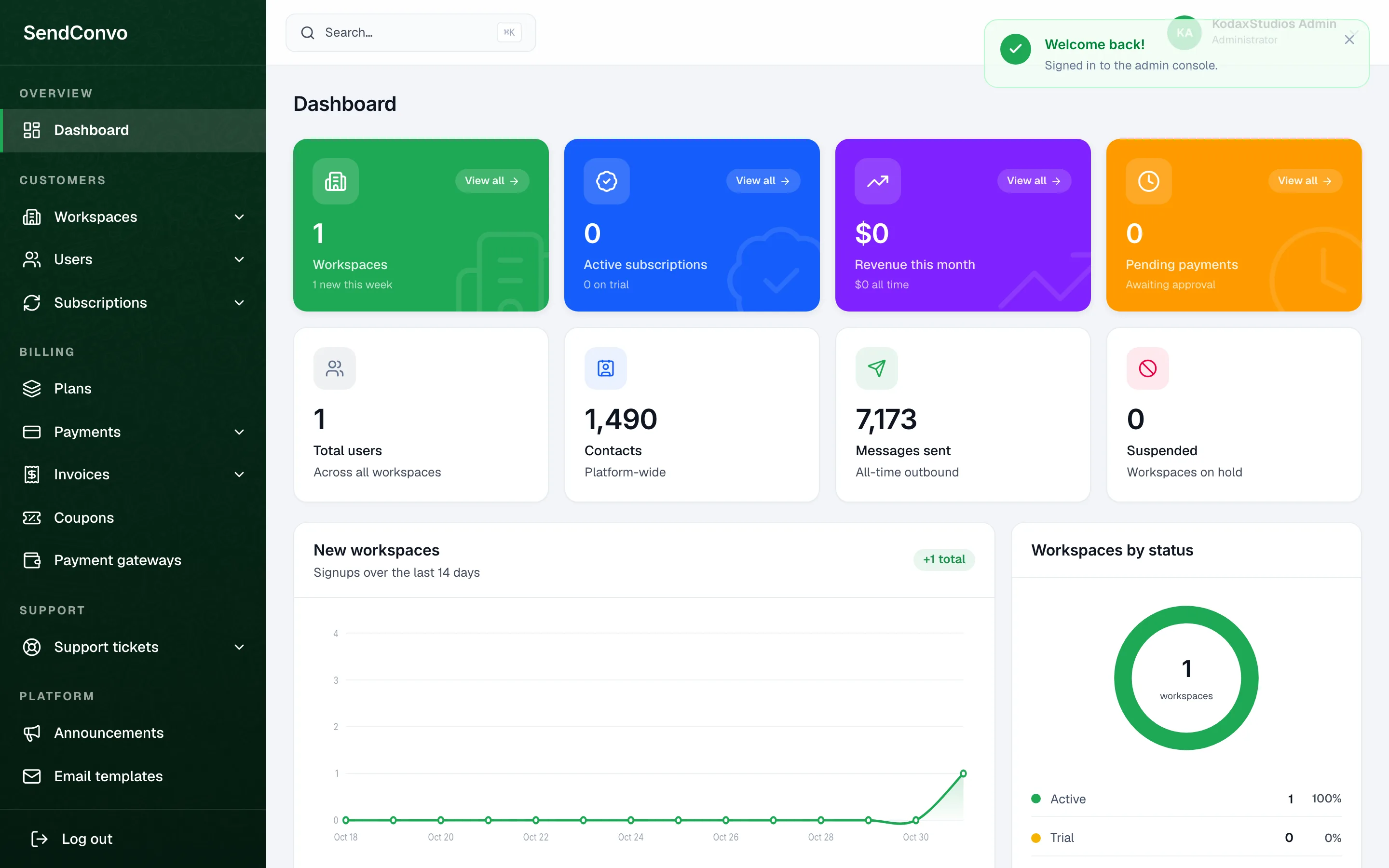
Task: Click the Plans layers icon in the sidebar
Action: (31, 389)
